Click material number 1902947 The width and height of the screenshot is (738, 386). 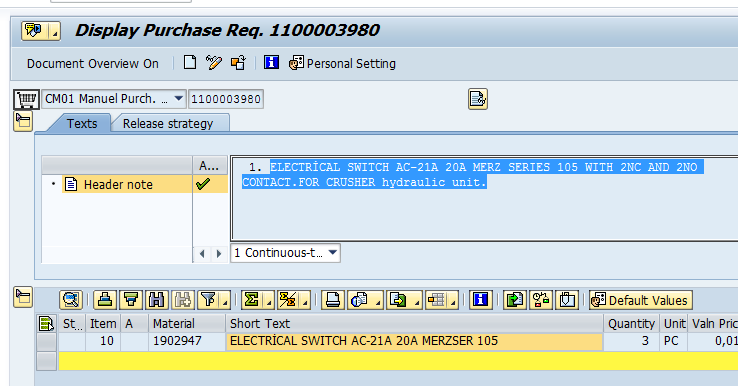click(x=187, y=341)
